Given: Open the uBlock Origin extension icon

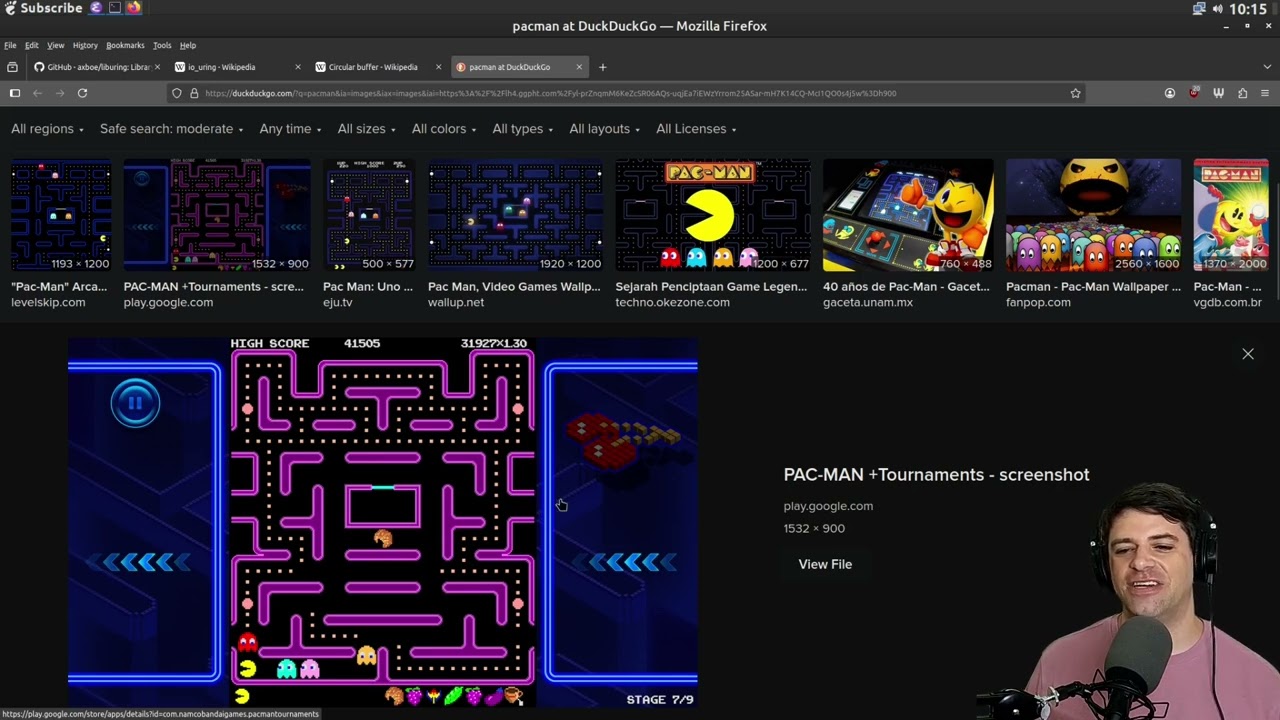Looking at the screenshot, I should click(x=1194, y=93).
